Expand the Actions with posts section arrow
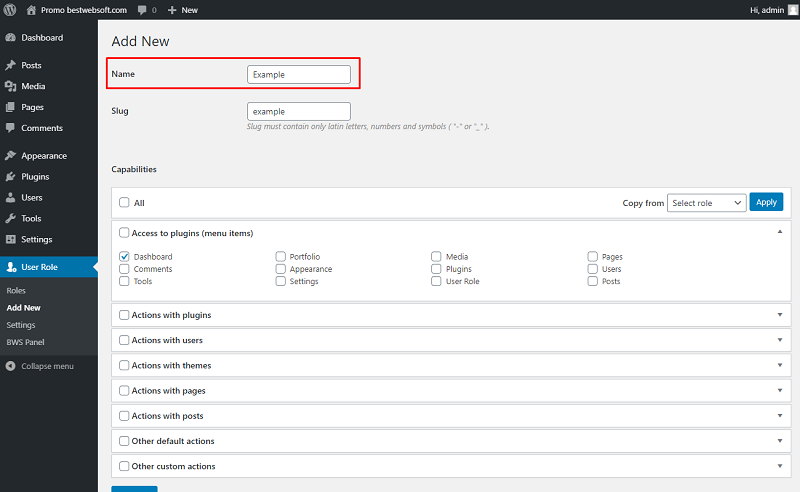This screenshot has width=800, height=492. point(780,415)
